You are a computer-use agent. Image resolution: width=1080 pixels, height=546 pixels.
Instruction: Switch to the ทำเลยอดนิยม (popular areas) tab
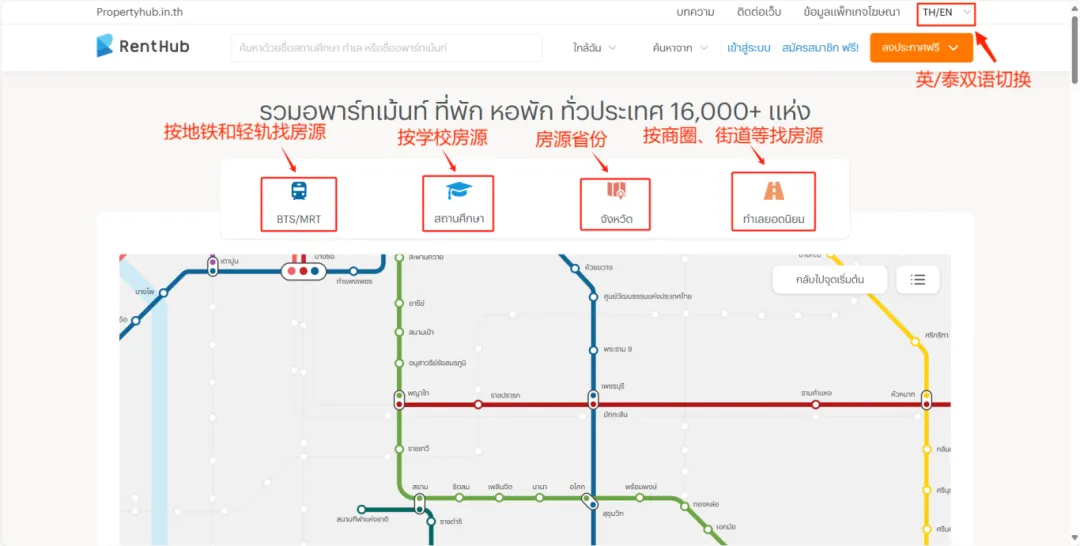point(773,201)
